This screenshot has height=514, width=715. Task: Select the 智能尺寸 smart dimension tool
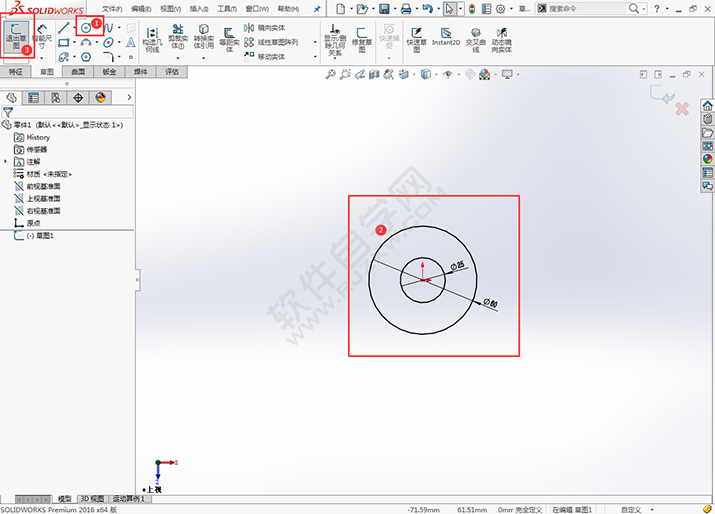click(42, 36)
